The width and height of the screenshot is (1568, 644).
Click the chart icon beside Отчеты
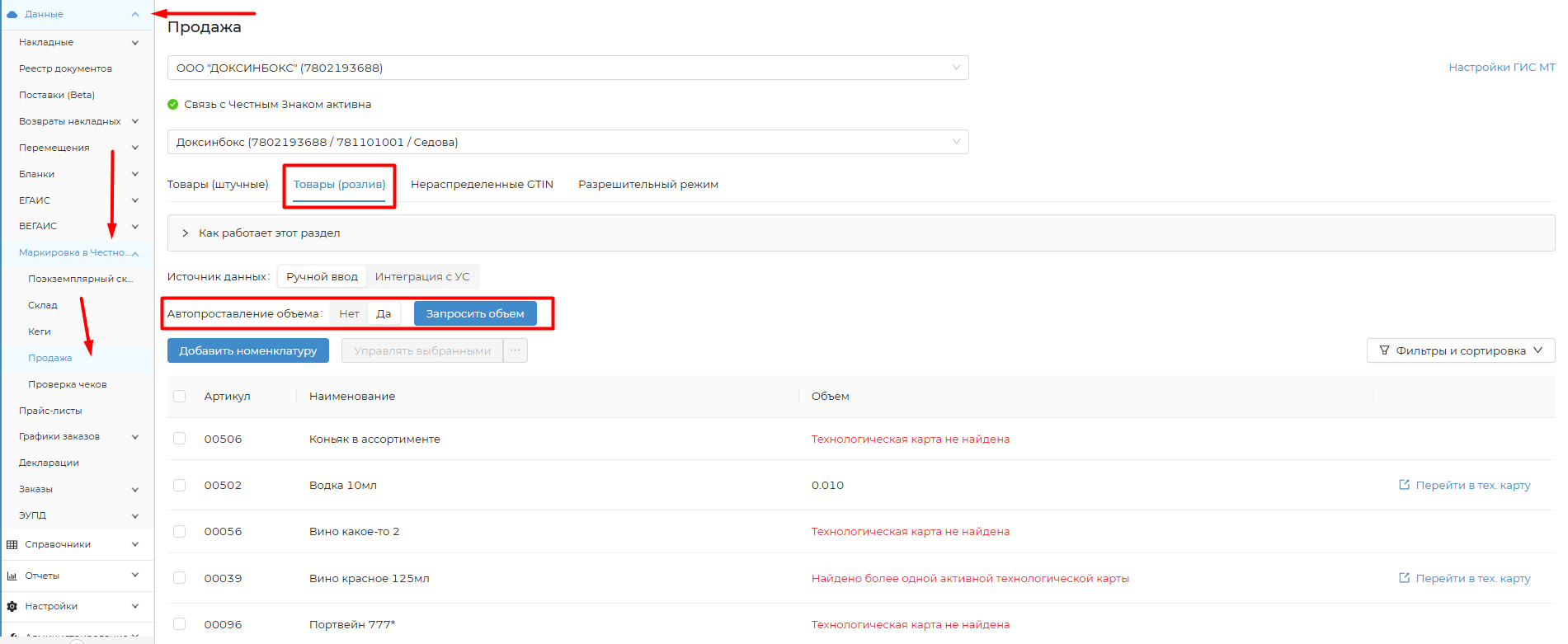click(x=12, y=576)
